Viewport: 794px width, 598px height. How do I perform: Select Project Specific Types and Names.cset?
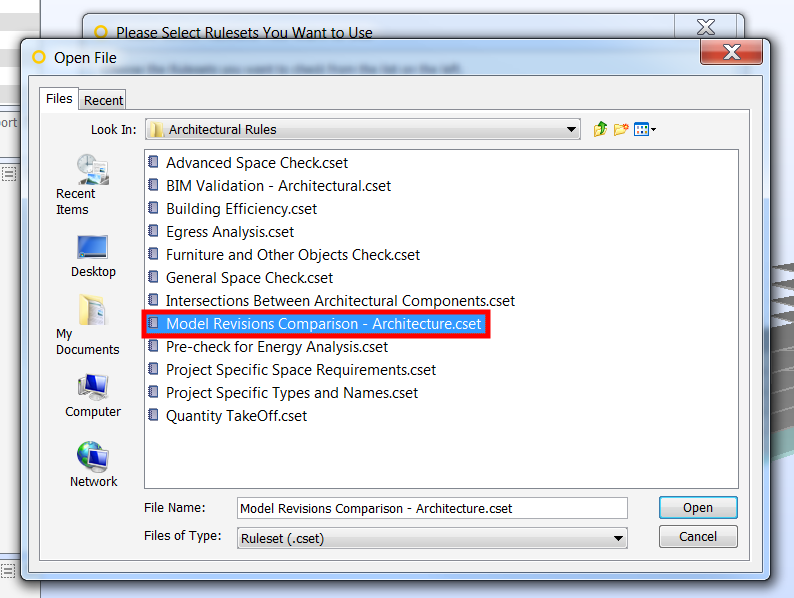click(292, 393)
